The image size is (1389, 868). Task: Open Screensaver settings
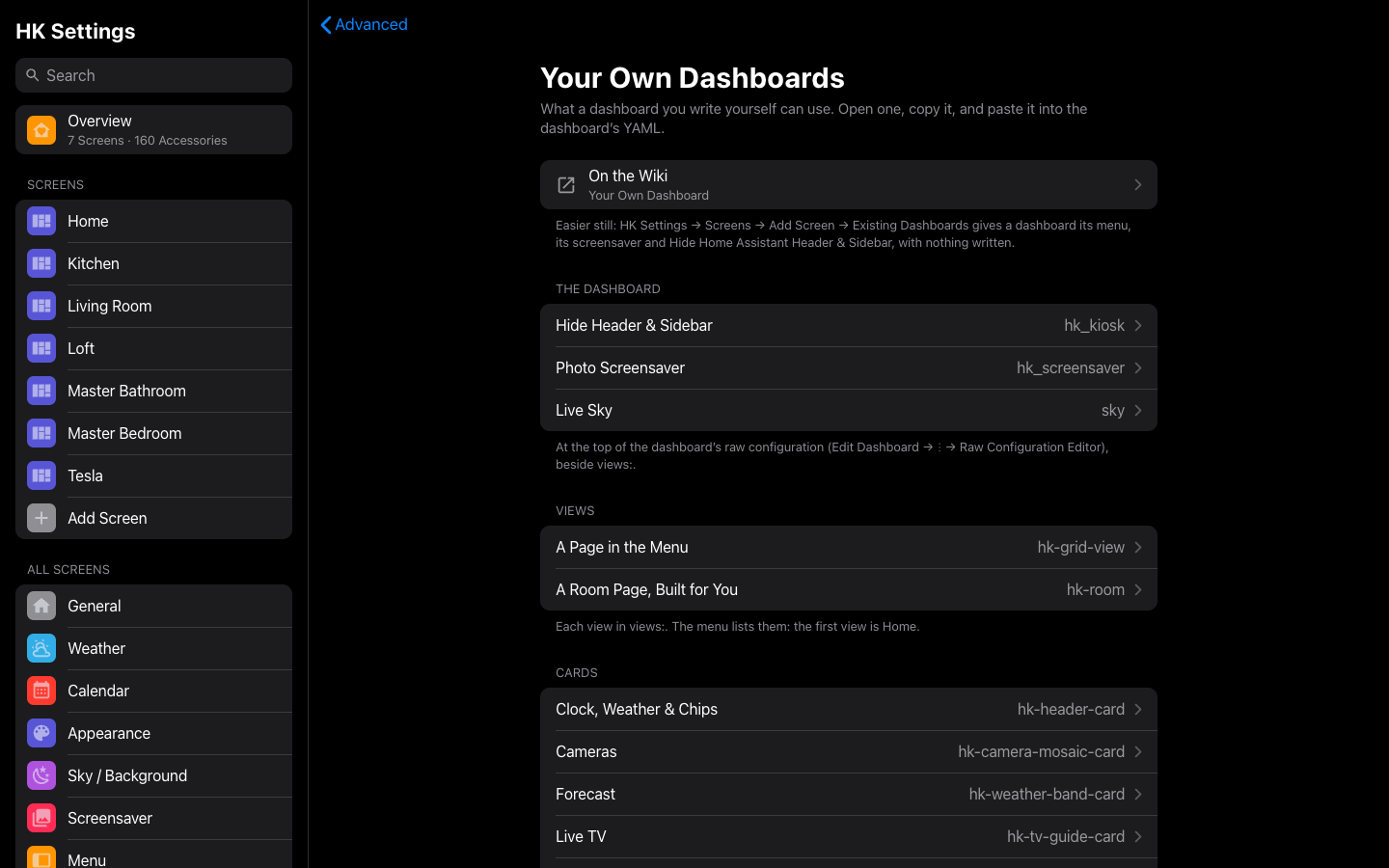(x=153, y=818)
